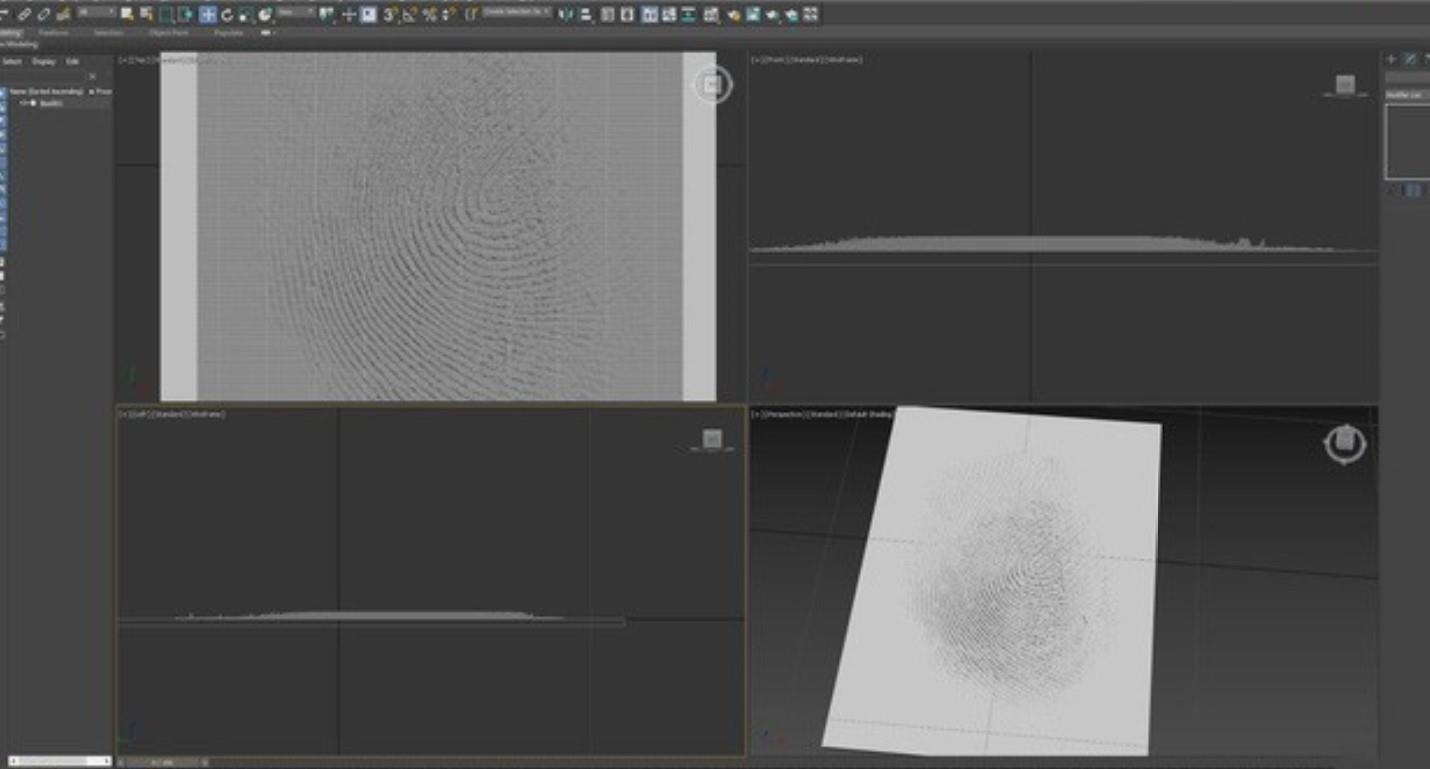Toggle the 3D Snaps button

coord(390,14)
